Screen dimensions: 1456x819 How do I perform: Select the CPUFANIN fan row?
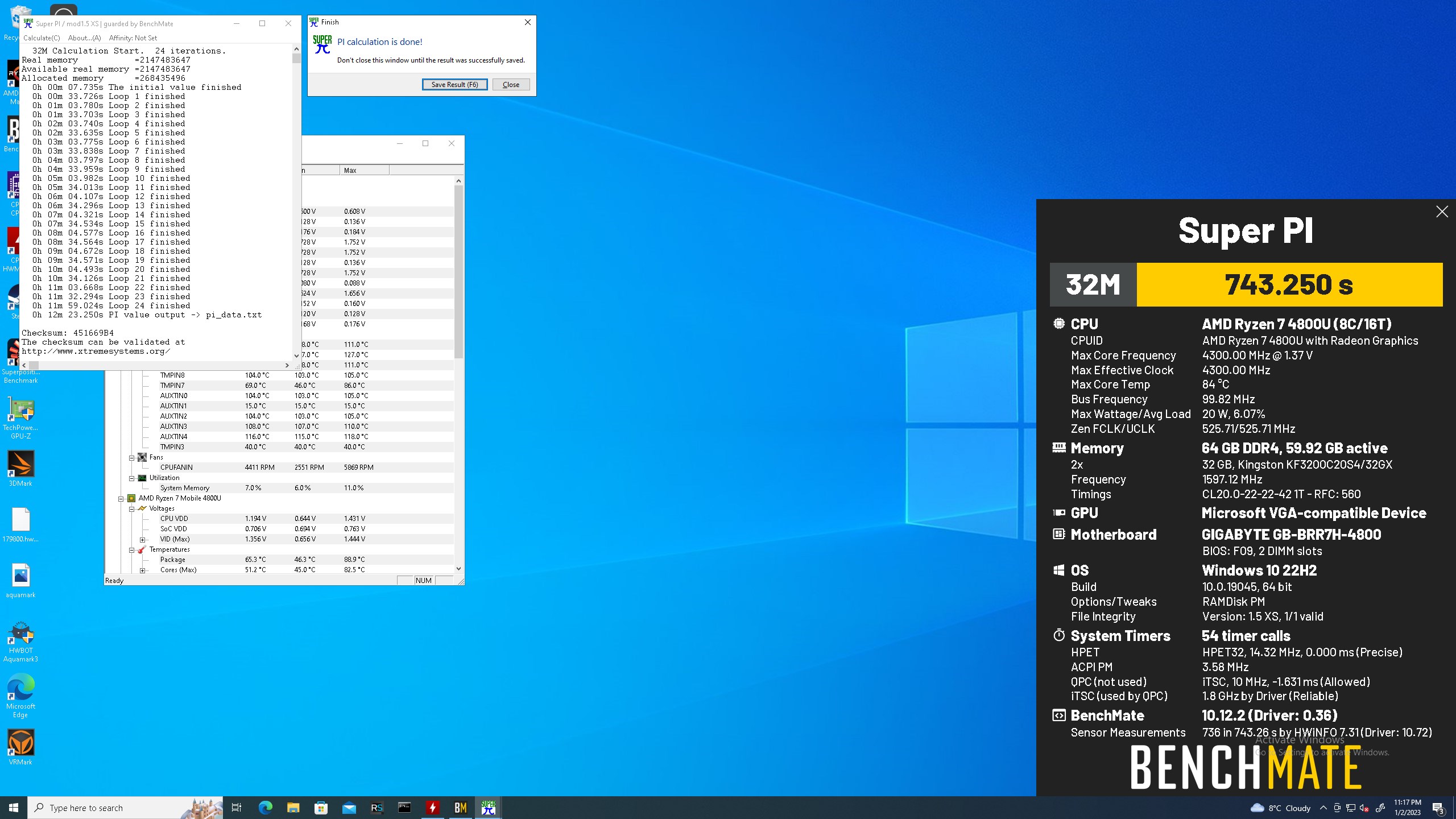(x=279, y=468)
